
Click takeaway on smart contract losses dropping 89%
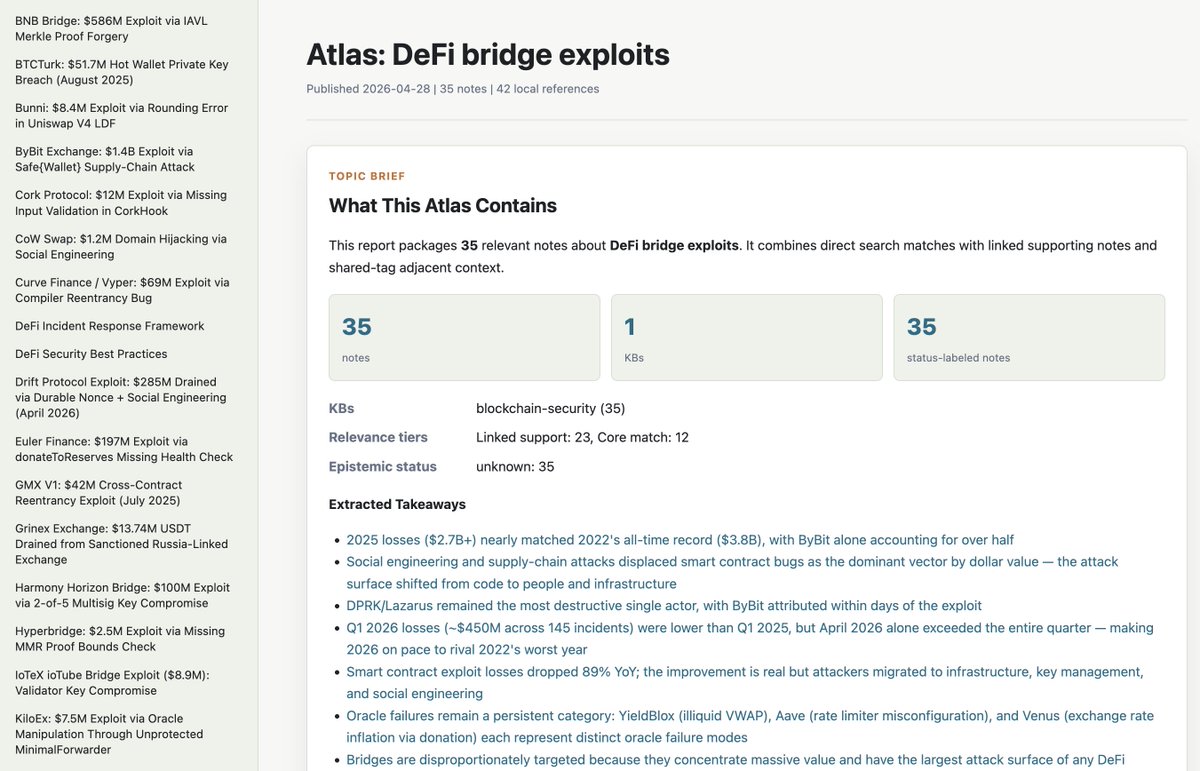click(745, 683)
